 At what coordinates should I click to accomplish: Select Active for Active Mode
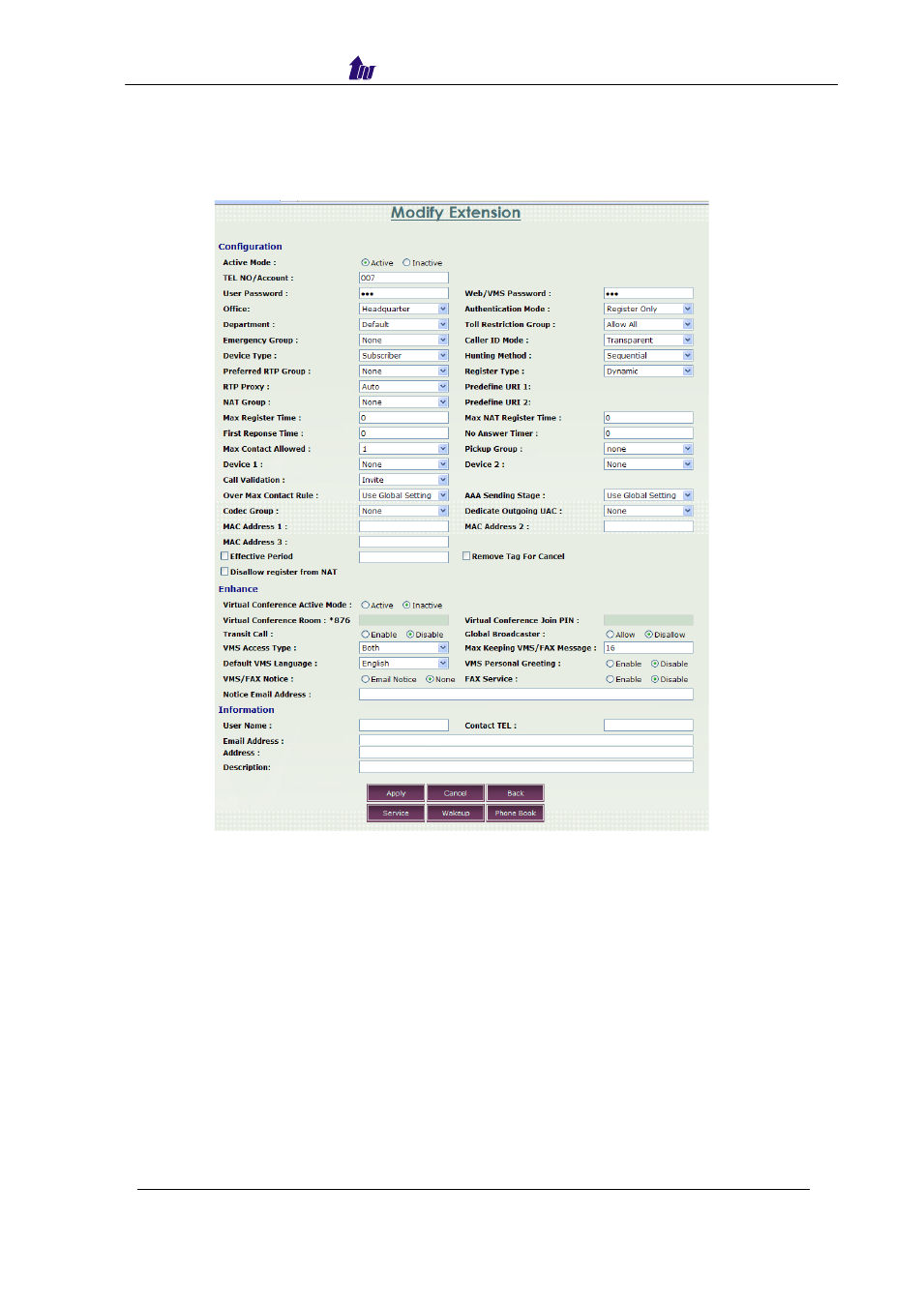[x=365, y=262]
